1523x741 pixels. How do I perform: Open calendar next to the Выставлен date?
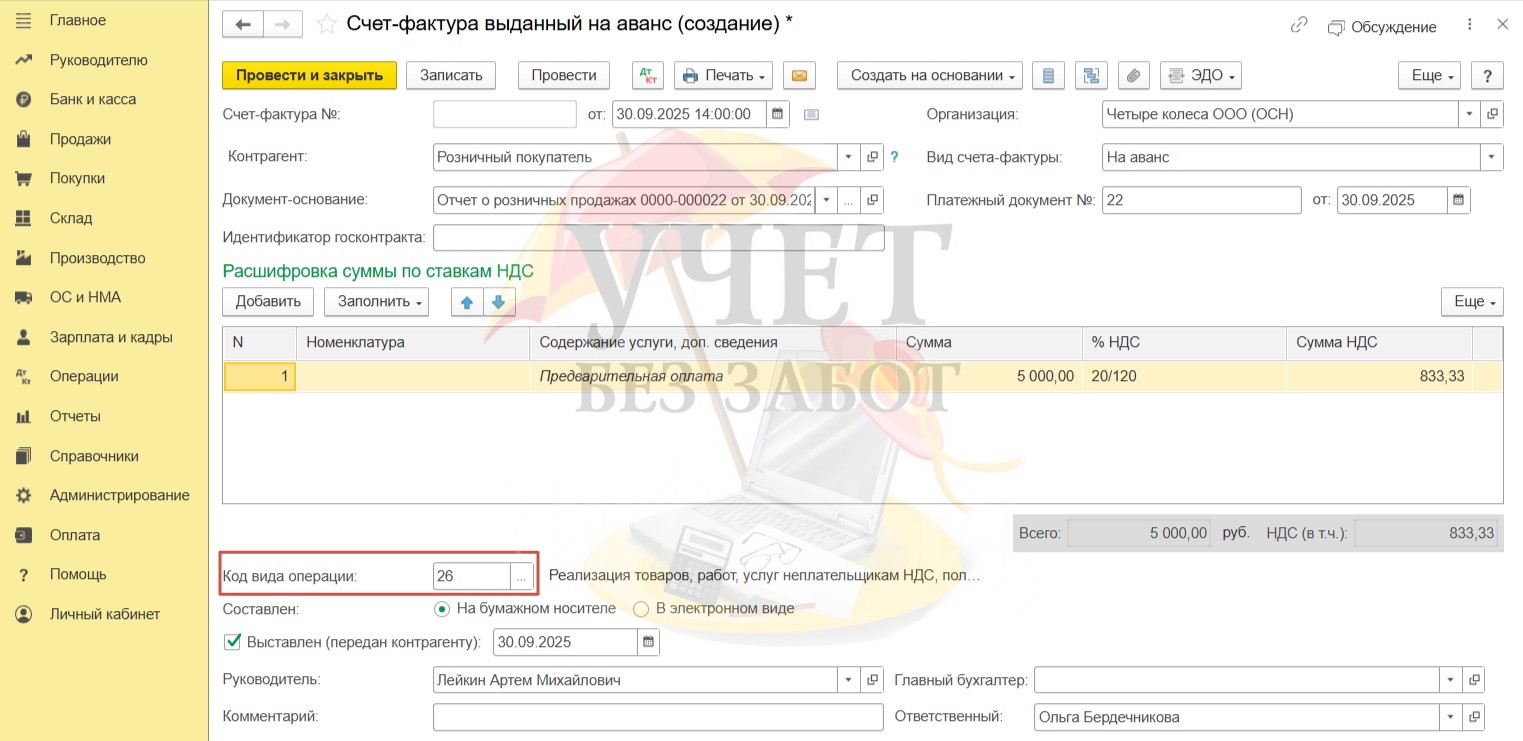(x=648, y=642)
